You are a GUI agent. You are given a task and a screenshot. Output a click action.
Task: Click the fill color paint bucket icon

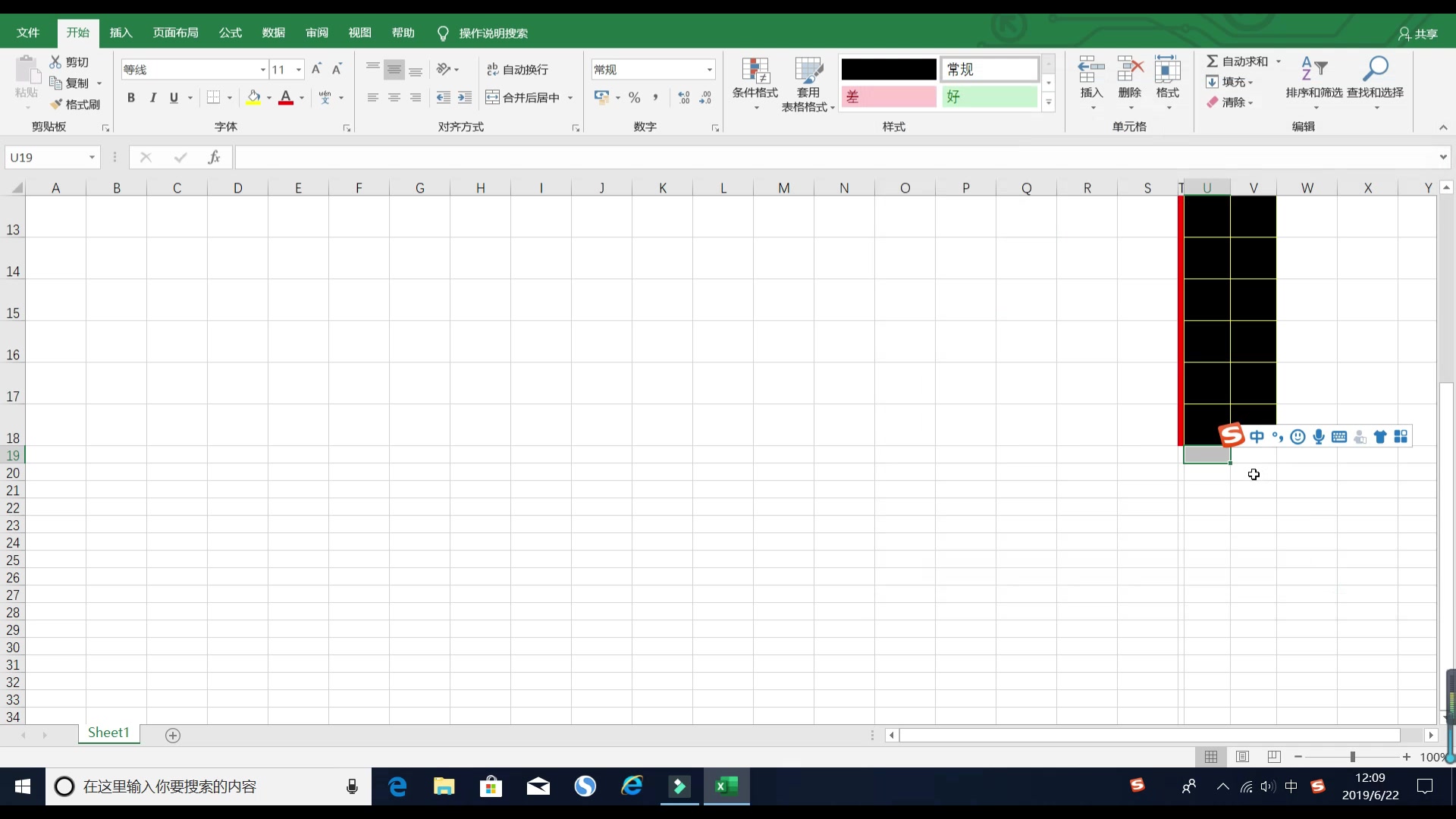tap(253, 98)
